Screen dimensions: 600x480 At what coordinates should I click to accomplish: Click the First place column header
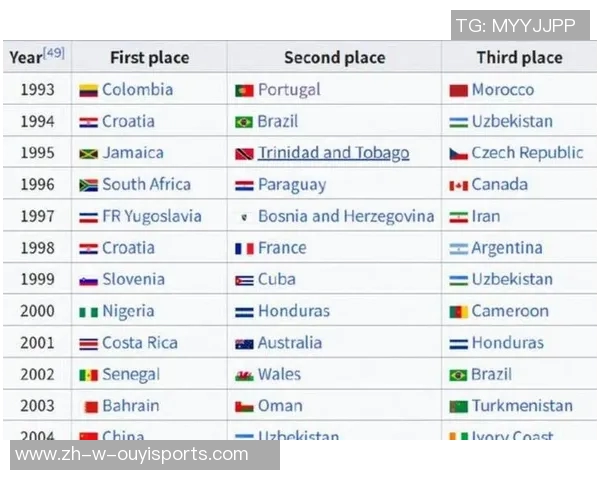click(149, 57)
